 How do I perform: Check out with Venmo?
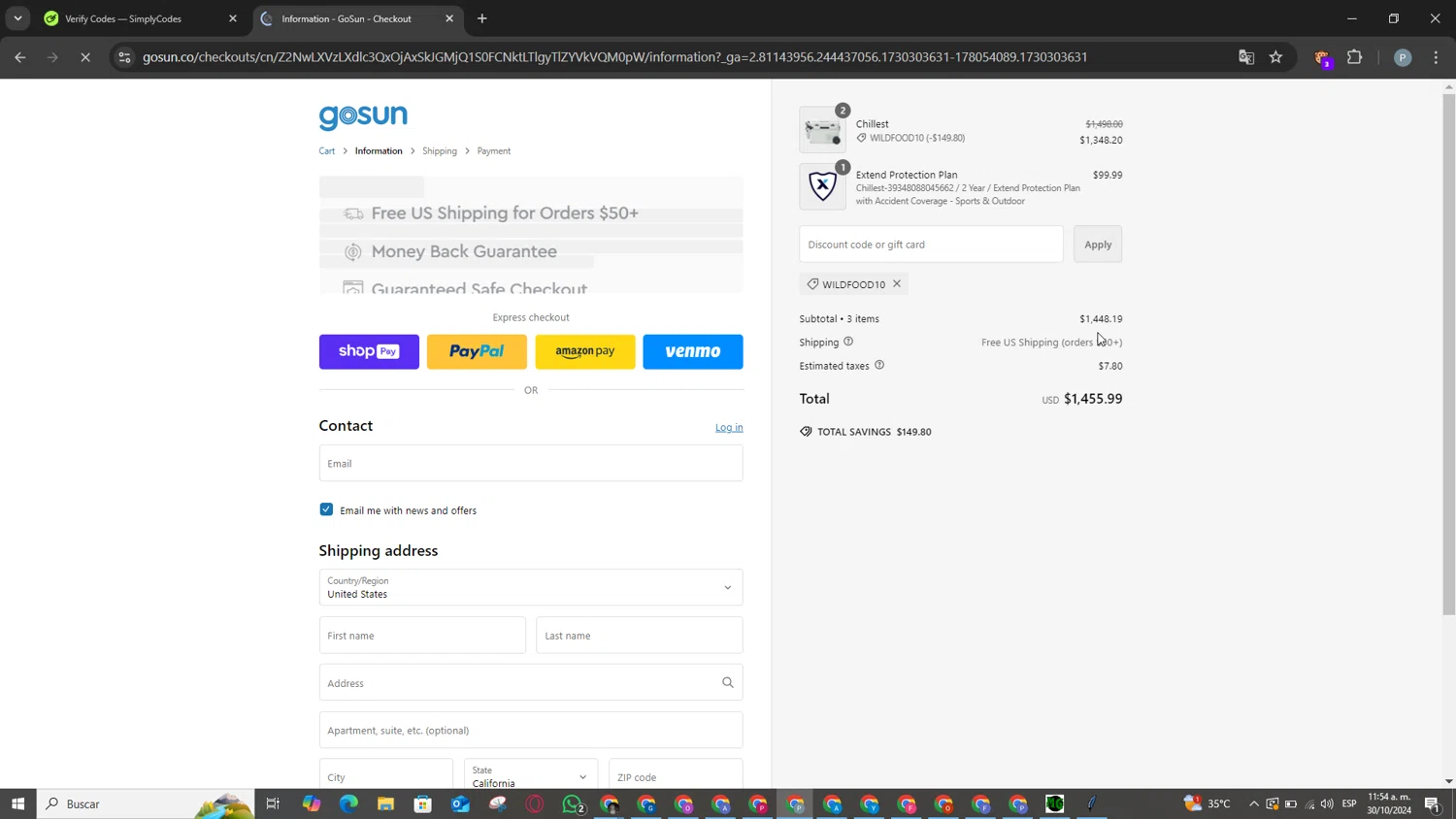[693, 351]
